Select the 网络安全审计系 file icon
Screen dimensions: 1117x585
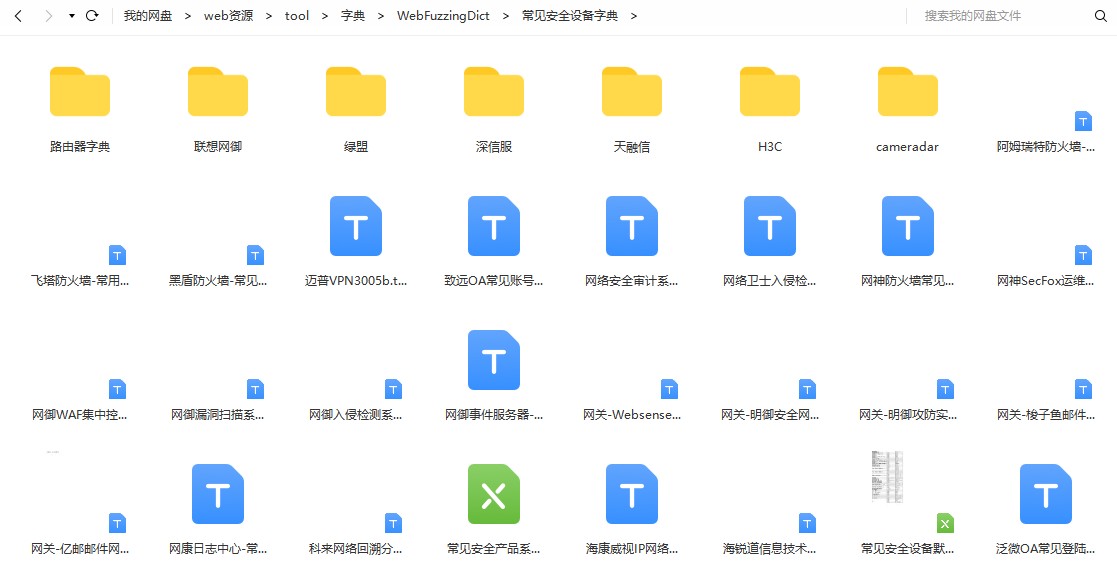click(x=632, y=226)
